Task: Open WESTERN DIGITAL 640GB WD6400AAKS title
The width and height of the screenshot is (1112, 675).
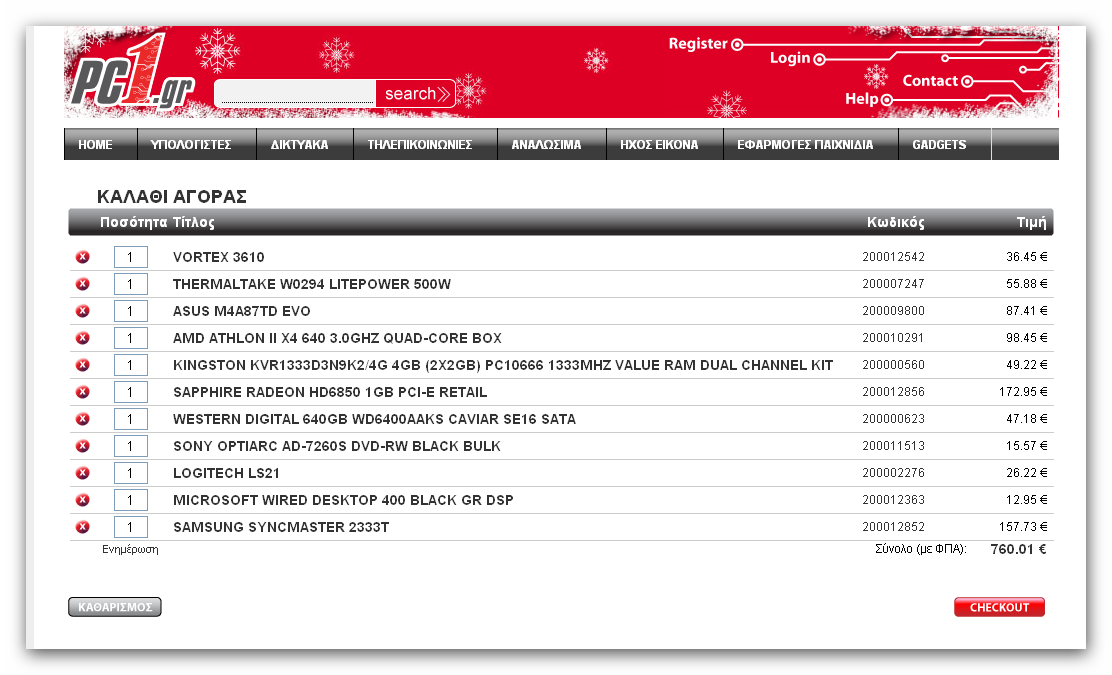Action: point(374,419)
